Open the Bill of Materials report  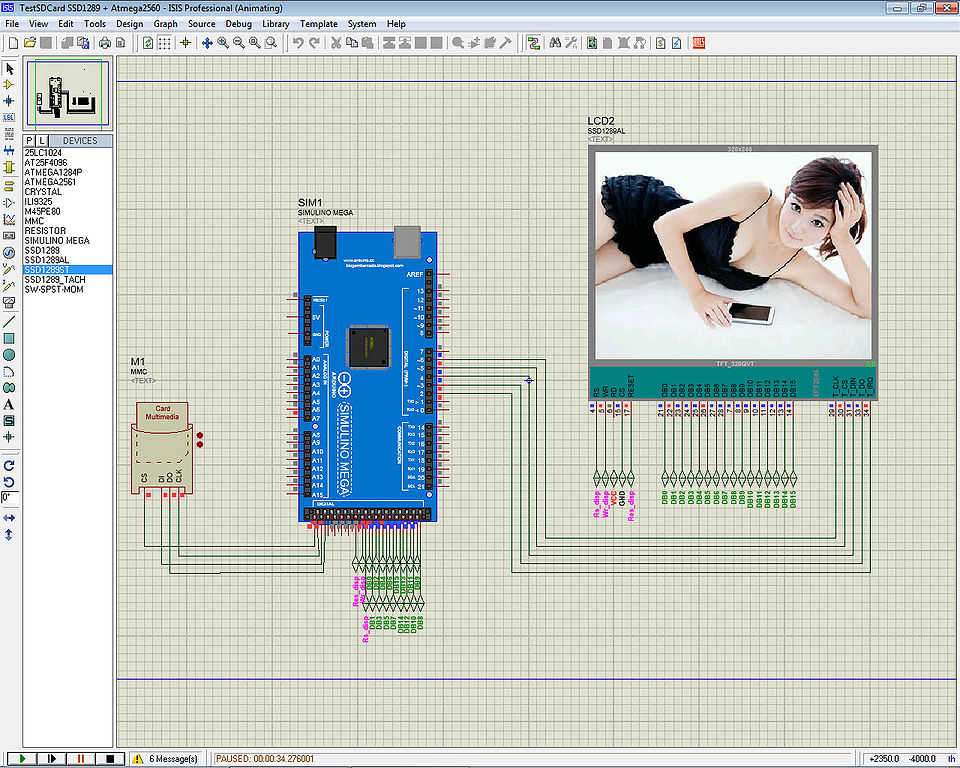point(661,43)
